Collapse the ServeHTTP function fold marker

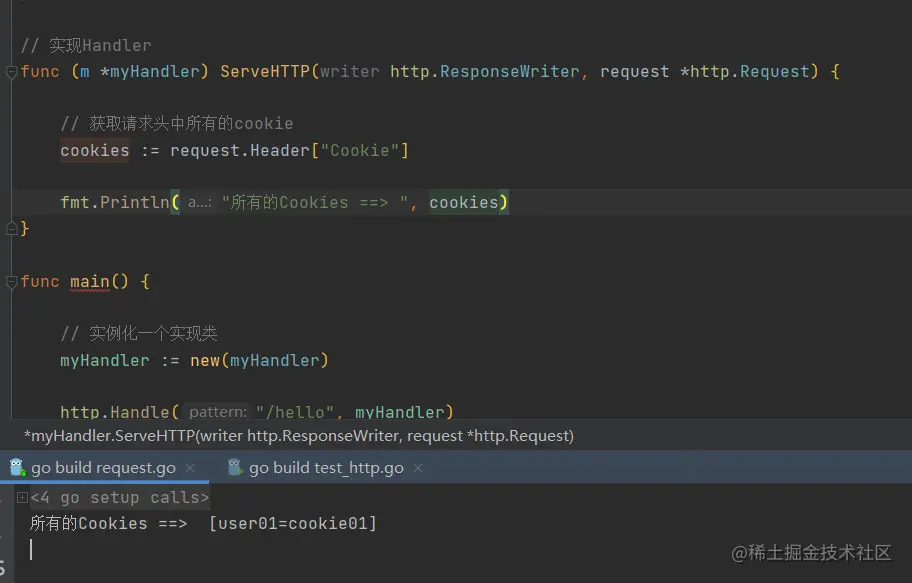11,72
